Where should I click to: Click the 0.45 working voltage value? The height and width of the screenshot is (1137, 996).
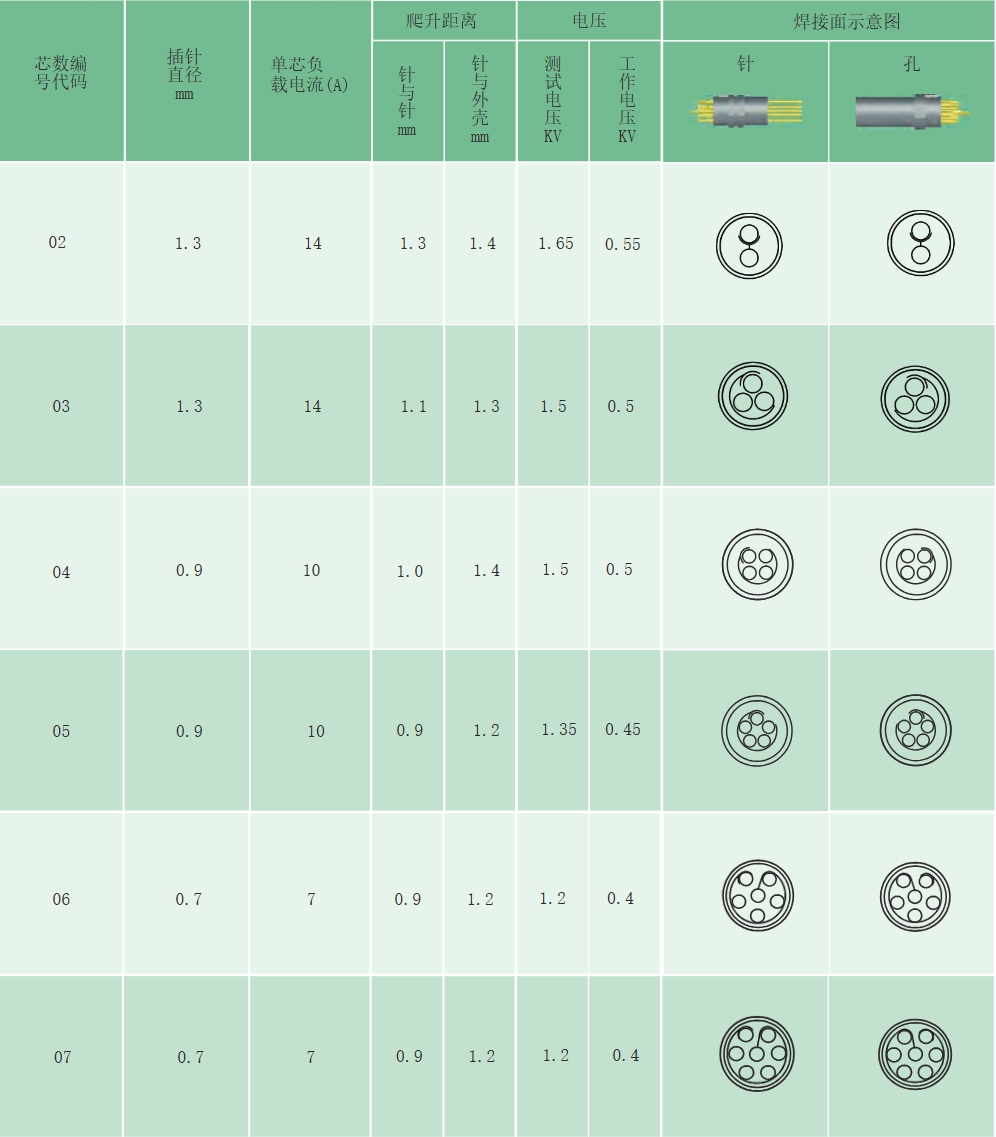[622, 730]
